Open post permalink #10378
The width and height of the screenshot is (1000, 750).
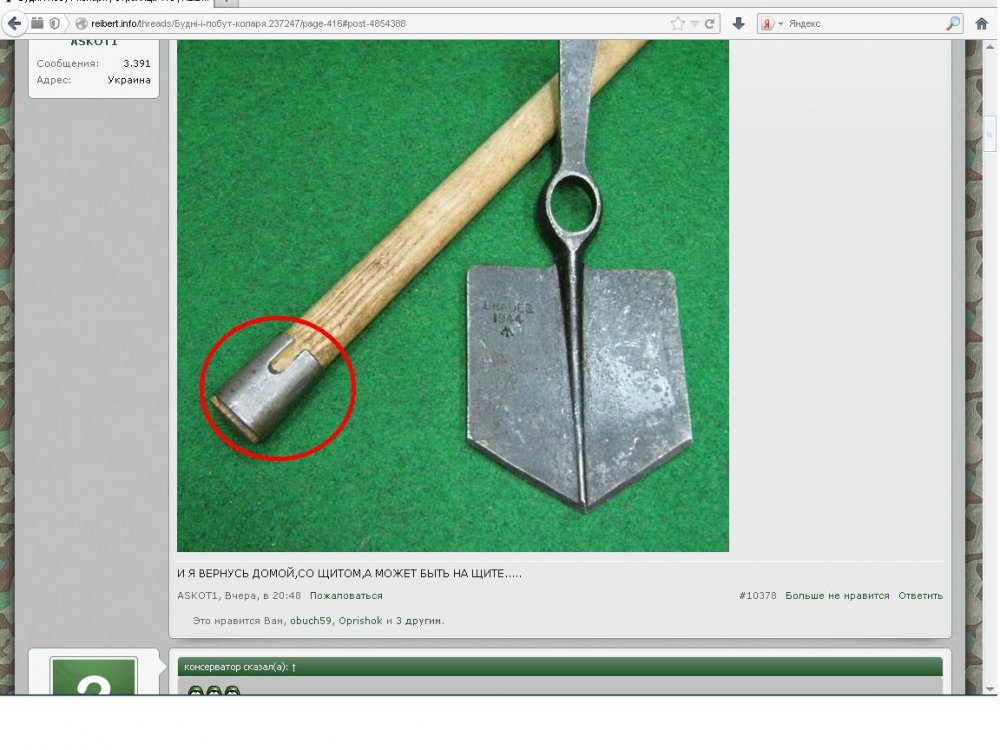point(757,596)
